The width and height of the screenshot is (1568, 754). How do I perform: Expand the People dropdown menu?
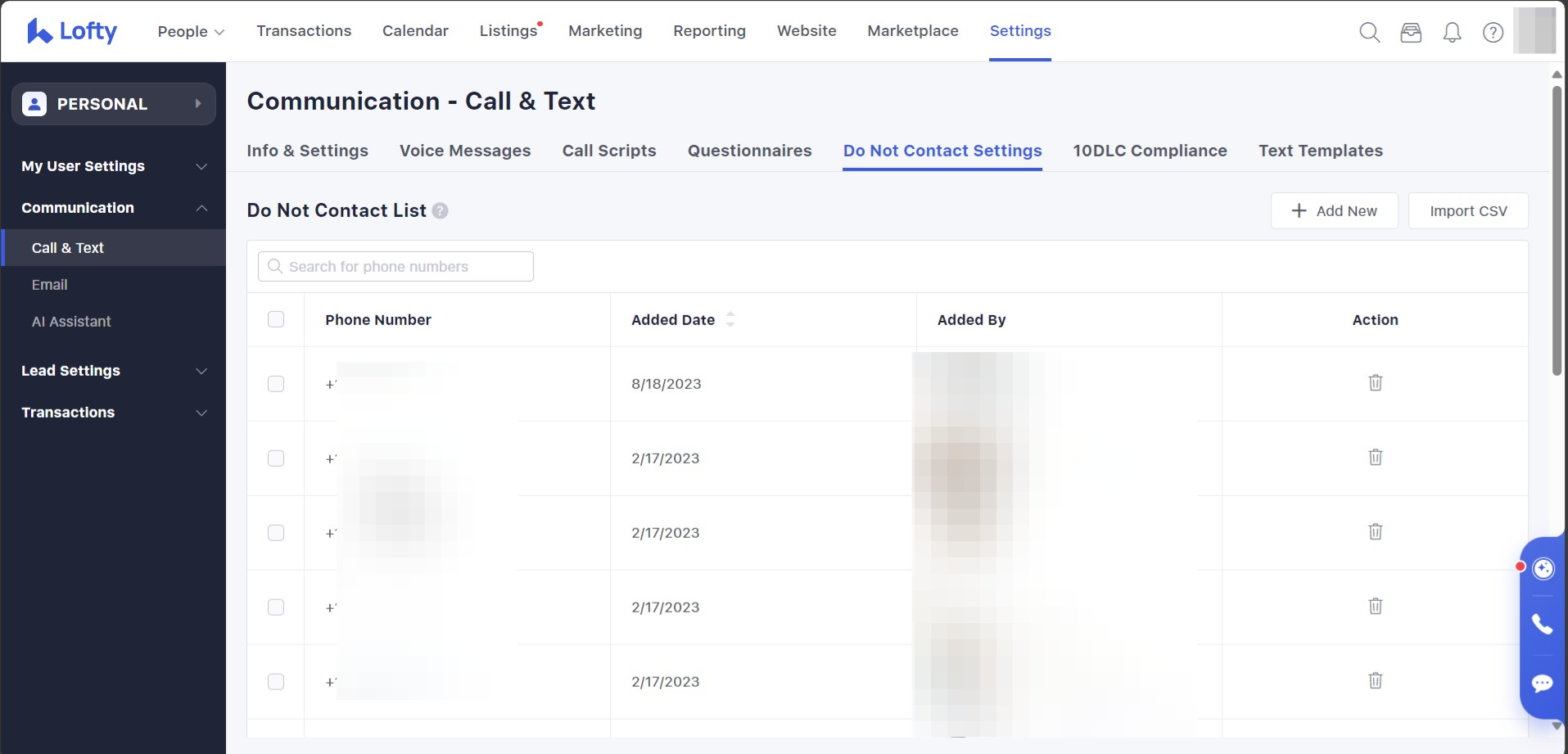[191, 31]
